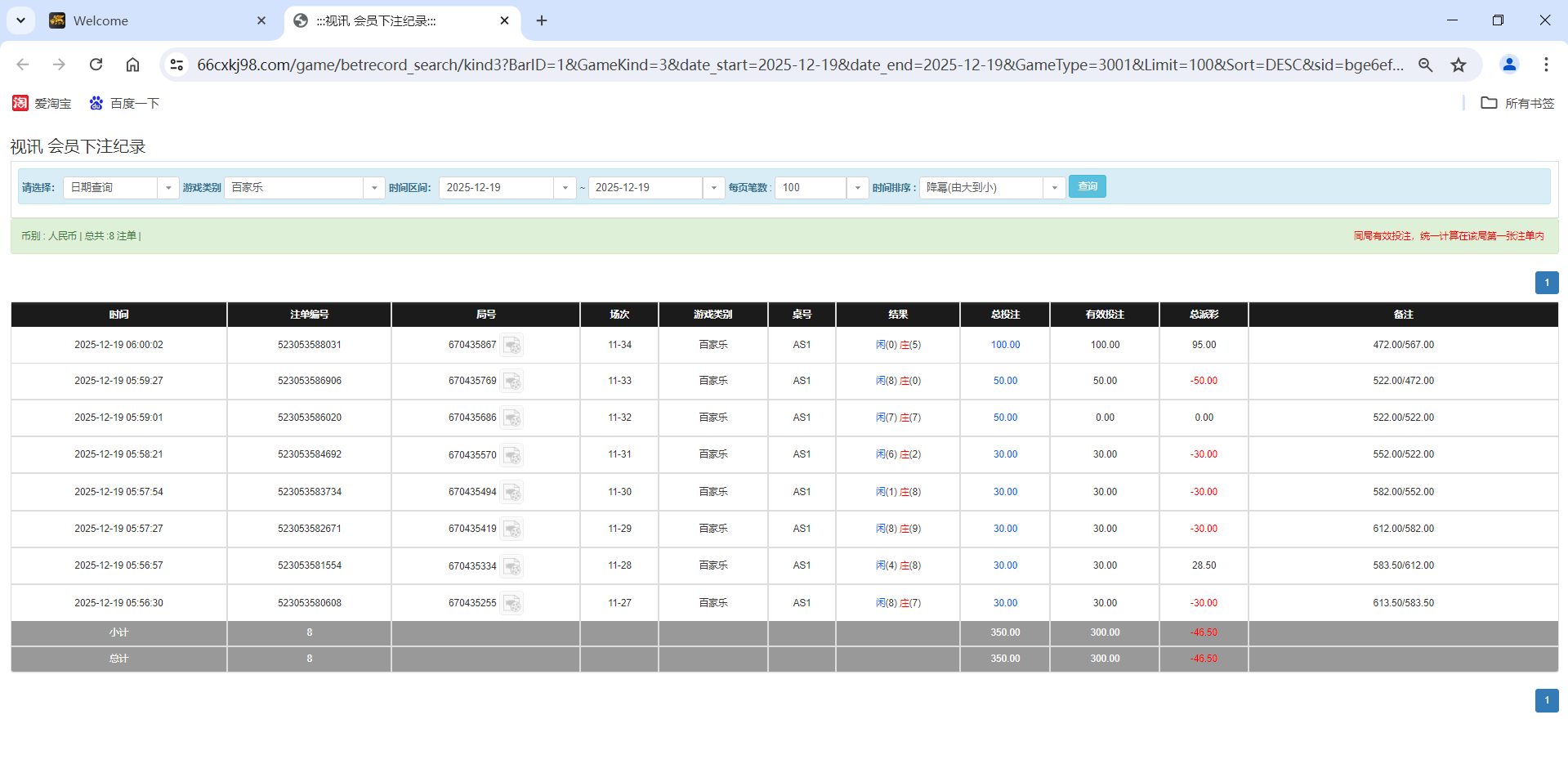1568x764 pixels.
Task: Open video replay for round 670435255
Action: [x=512, y=603]
